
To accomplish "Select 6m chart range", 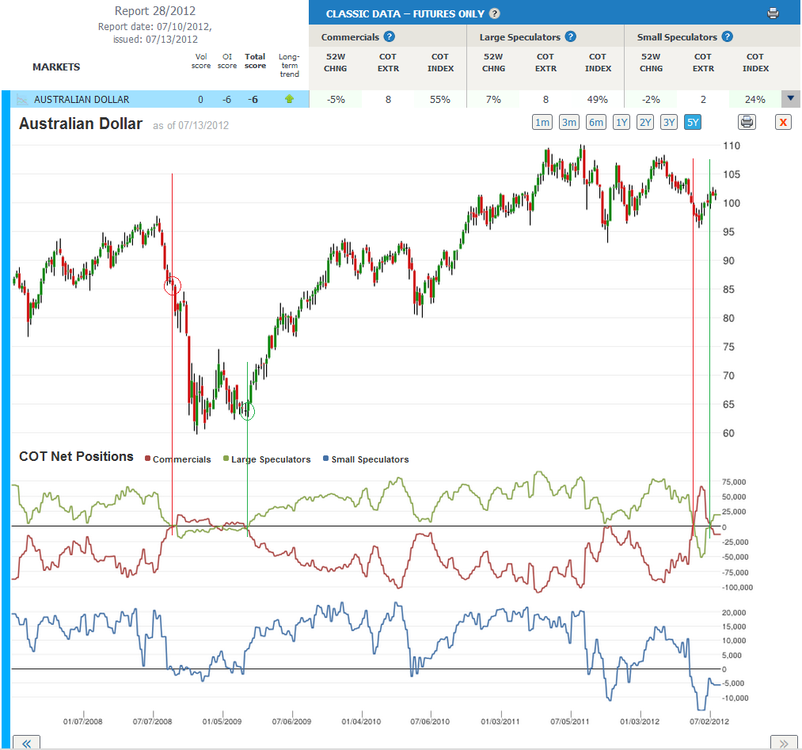I will (596, 122).
